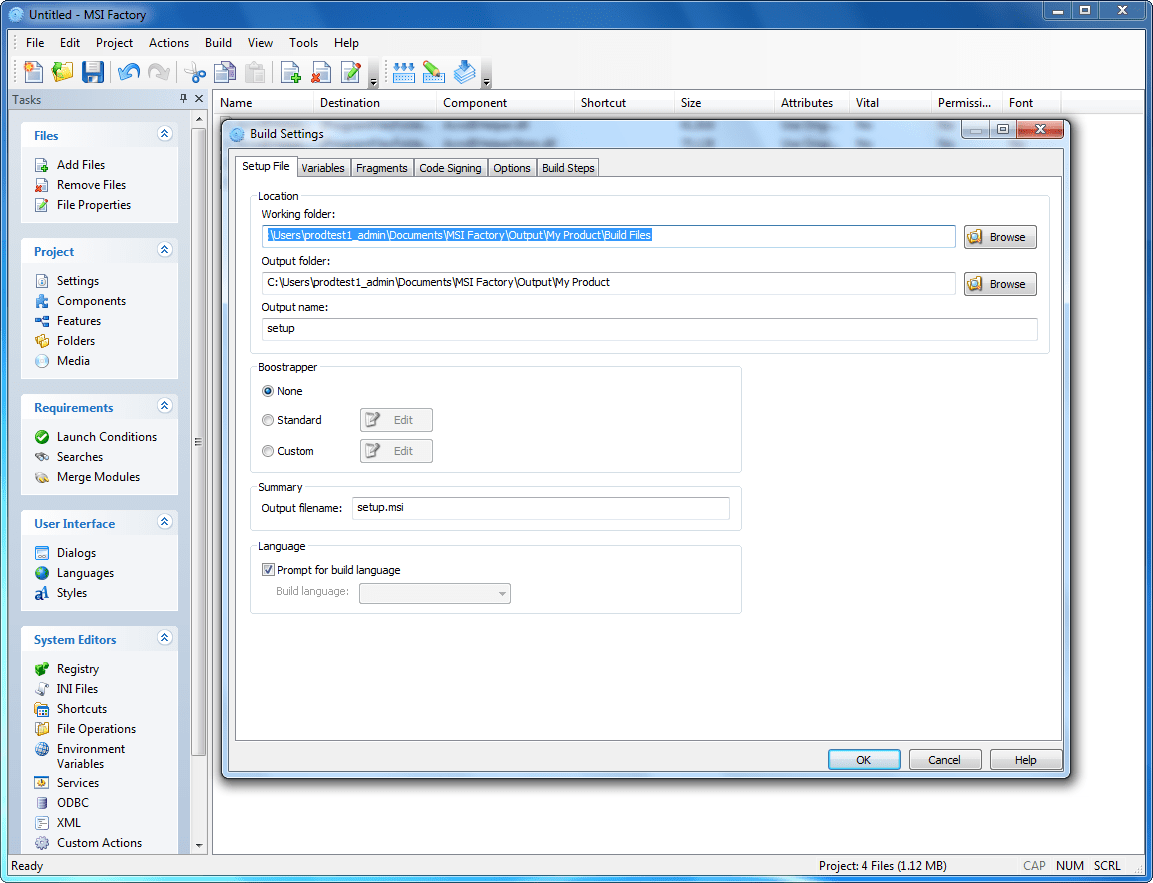Uncheck Prompt for build language
Viewport: 1153px width, 883px height.
[268, 570]
